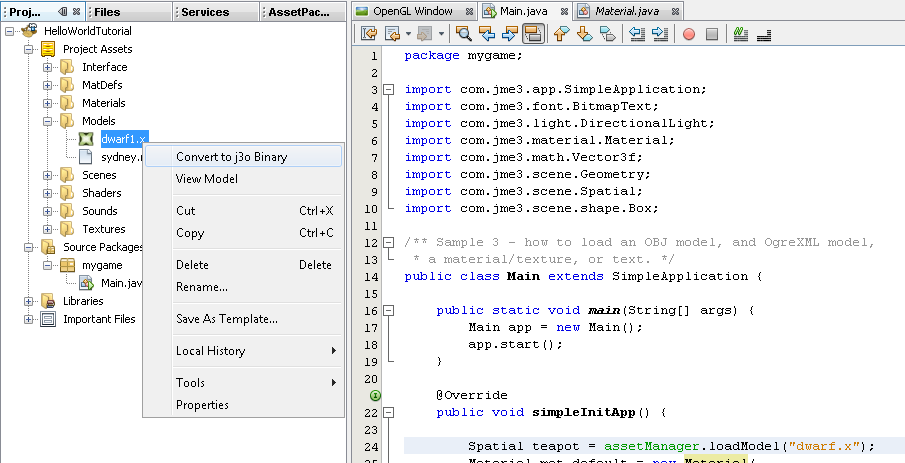Expand the Libraries node
The height and width of the screenshot is (463, 905).
[28, 301]
